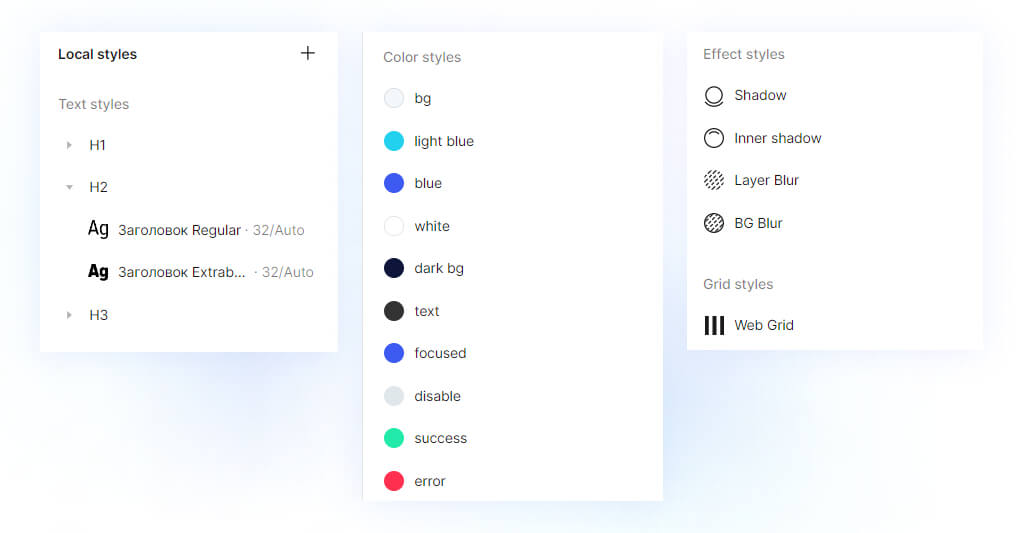Pick the focused color swatch

(394, 353)
